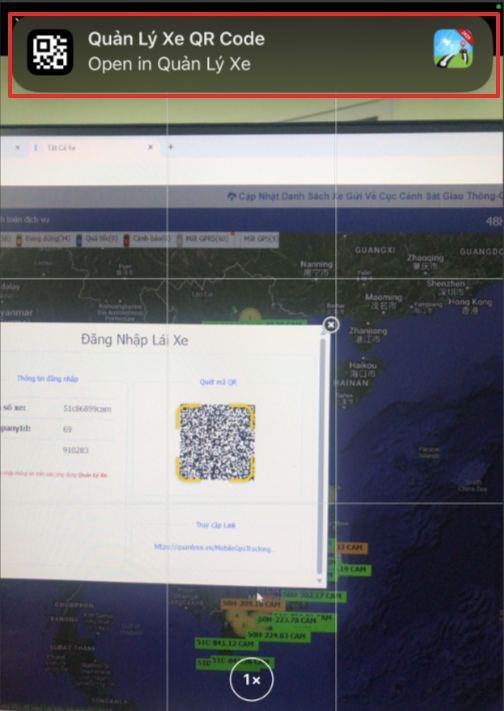Select the Mất GPS(9) status filter
504x711 pixels.
click(x=258, y=239)
